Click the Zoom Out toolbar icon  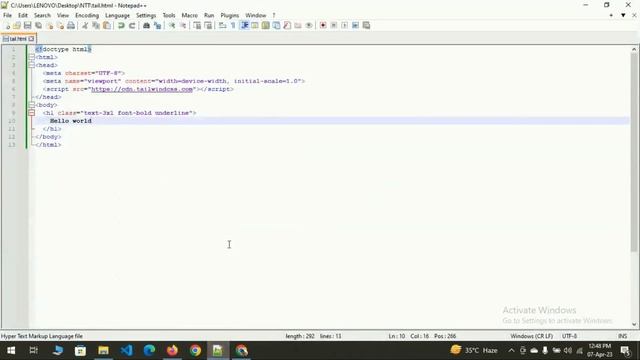tap(182, 25)
